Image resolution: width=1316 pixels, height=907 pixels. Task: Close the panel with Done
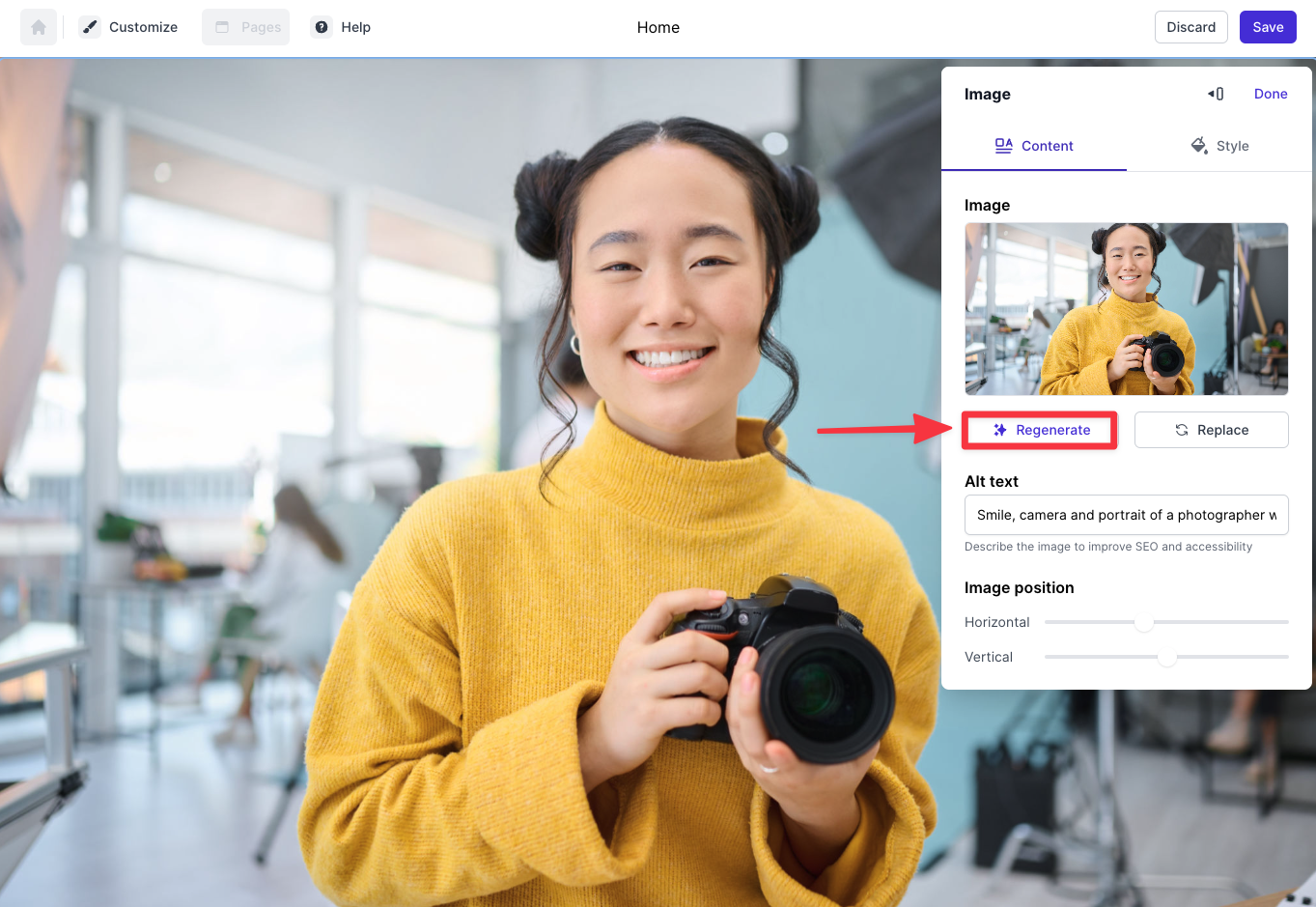pos(1271,93)
